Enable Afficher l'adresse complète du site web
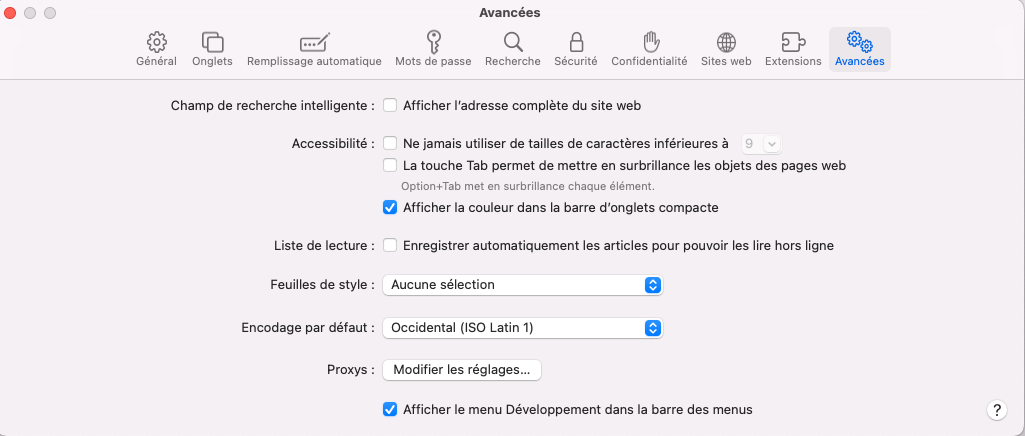Image resolution: width=1025 pixels, height=436 pixels. (x=391, y=105)
